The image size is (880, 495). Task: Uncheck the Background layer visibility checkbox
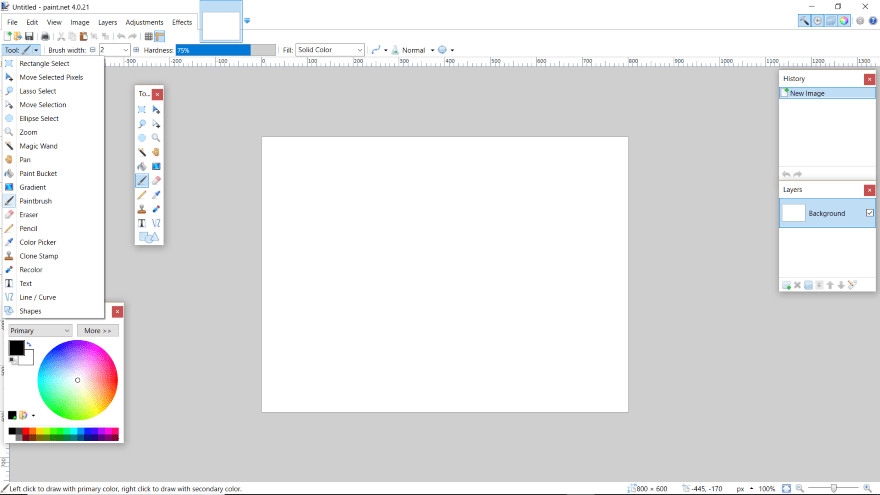click(x=869, y=213)
